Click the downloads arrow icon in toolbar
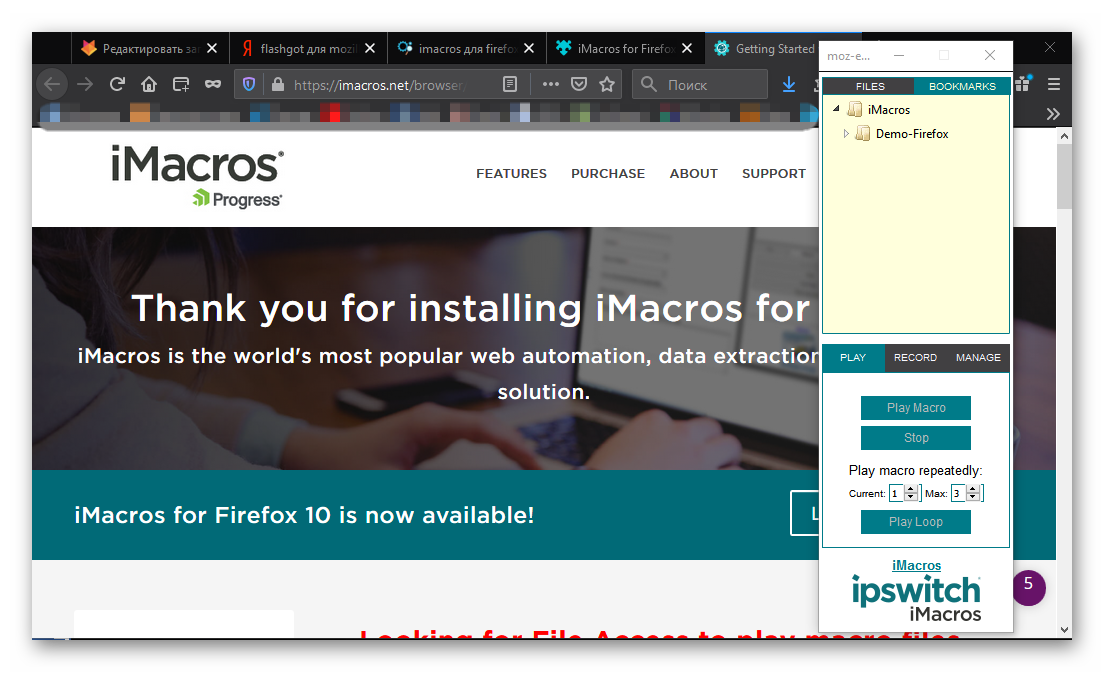The width and height of the screenshot is (1104, 691). coord(789,85)
